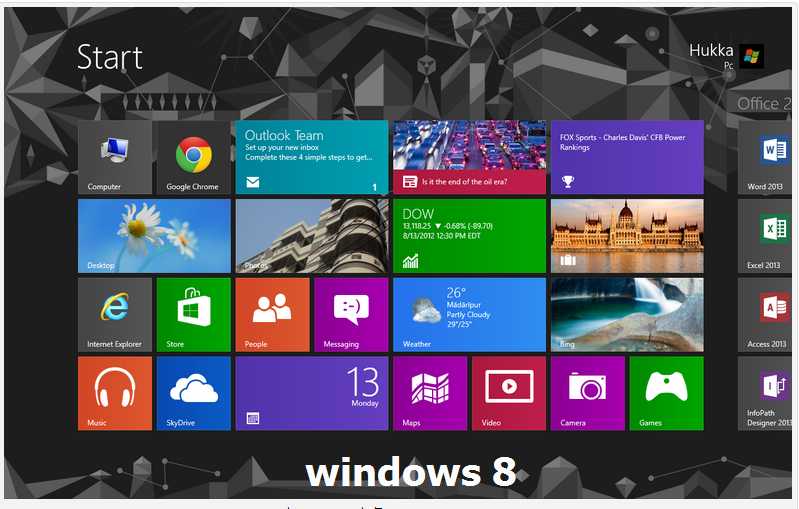This screenshot has height=509, width=799.
Task: Open the Music tile
Action: [x=115, y=393]
